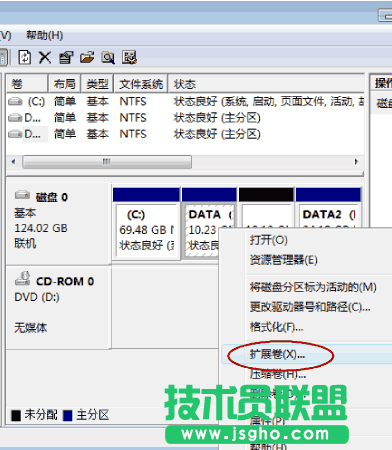Viewport: 392px width, 450px height.
Task: Click the CD-ROM 0 label
Action: [x=65, y=281]
